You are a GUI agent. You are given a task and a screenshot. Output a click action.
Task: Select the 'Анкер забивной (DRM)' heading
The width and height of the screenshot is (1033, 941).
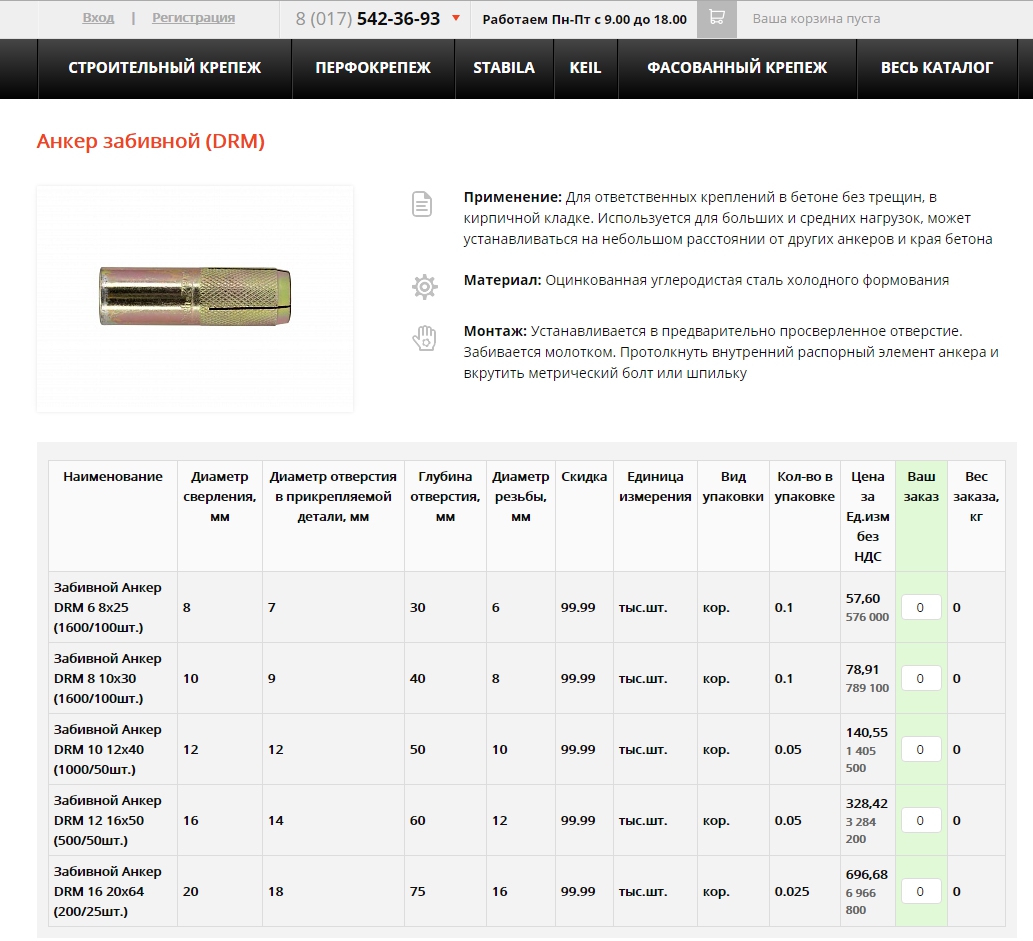point(150,141)
